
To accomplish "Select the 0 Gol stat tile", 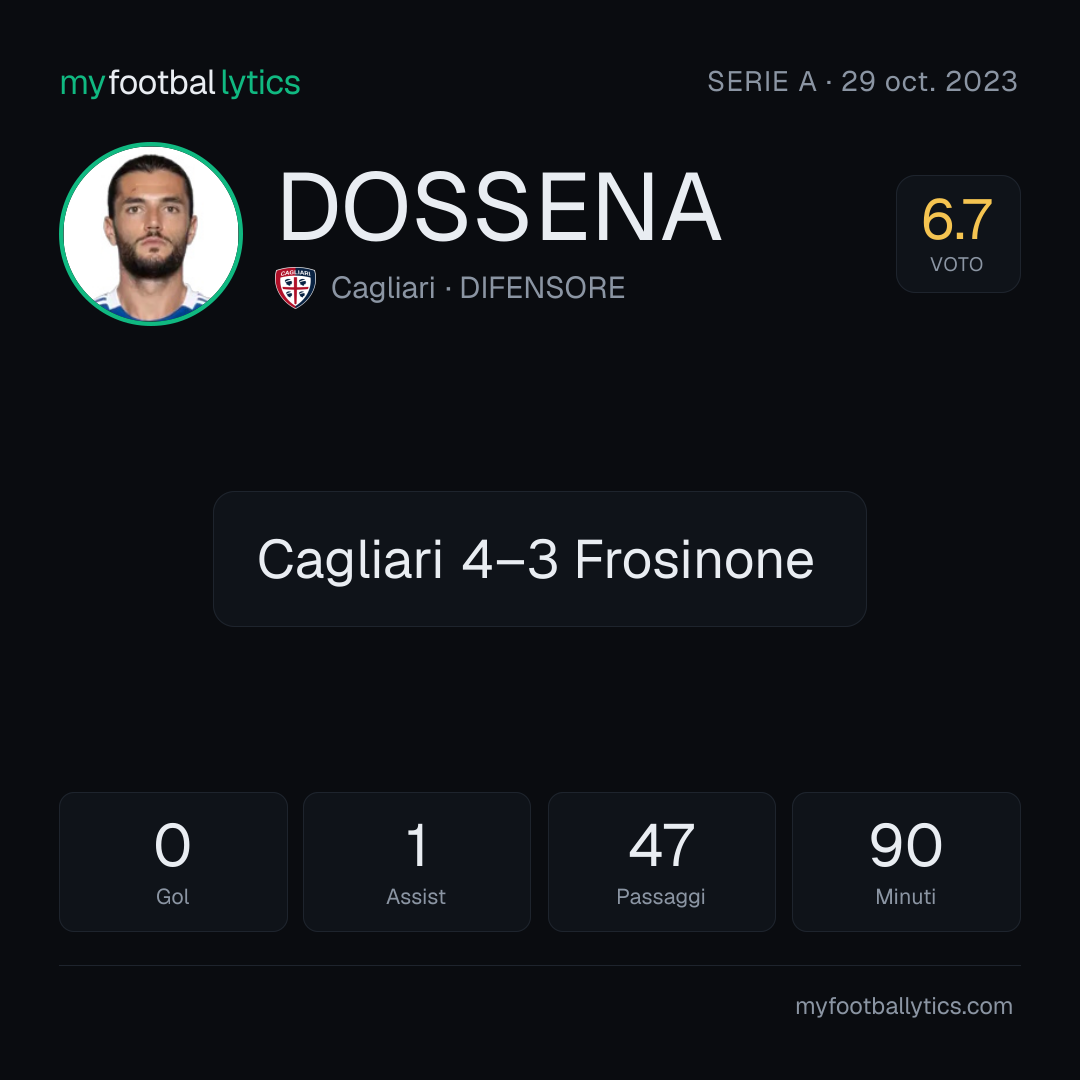I will 173,862.
